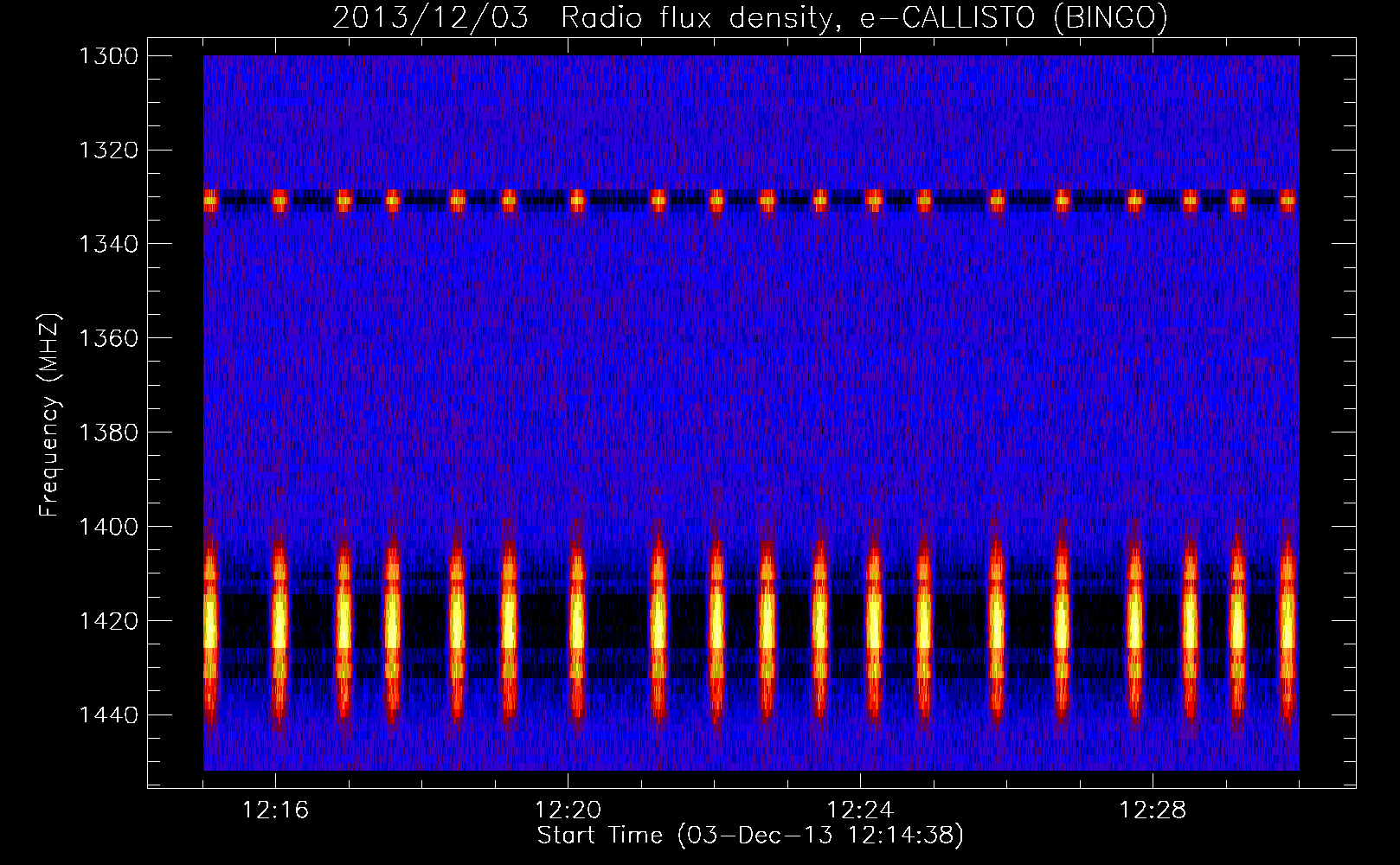This screenshot has width=1400, height=865.
Task: Click the 12:20 time axis label
Action: pos(568,811)
